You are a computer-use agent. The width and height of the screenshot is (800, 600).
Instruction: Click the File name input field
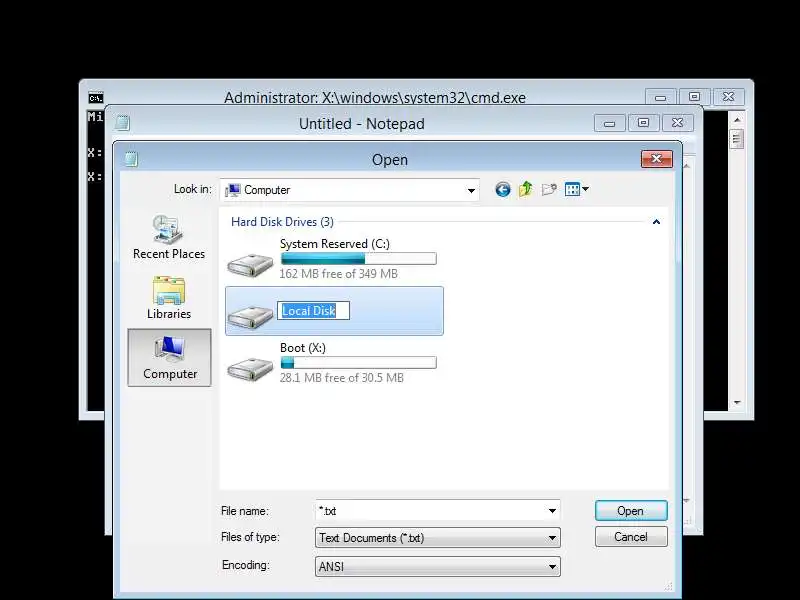[x=431, y=511]
